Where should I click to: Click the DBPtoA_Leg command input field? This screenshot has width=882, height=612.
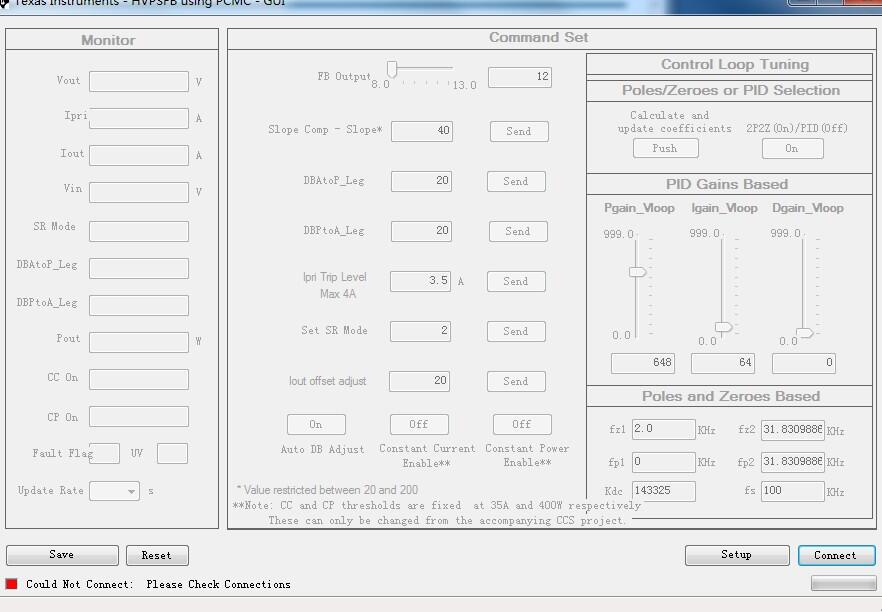(x=421, y=231)
